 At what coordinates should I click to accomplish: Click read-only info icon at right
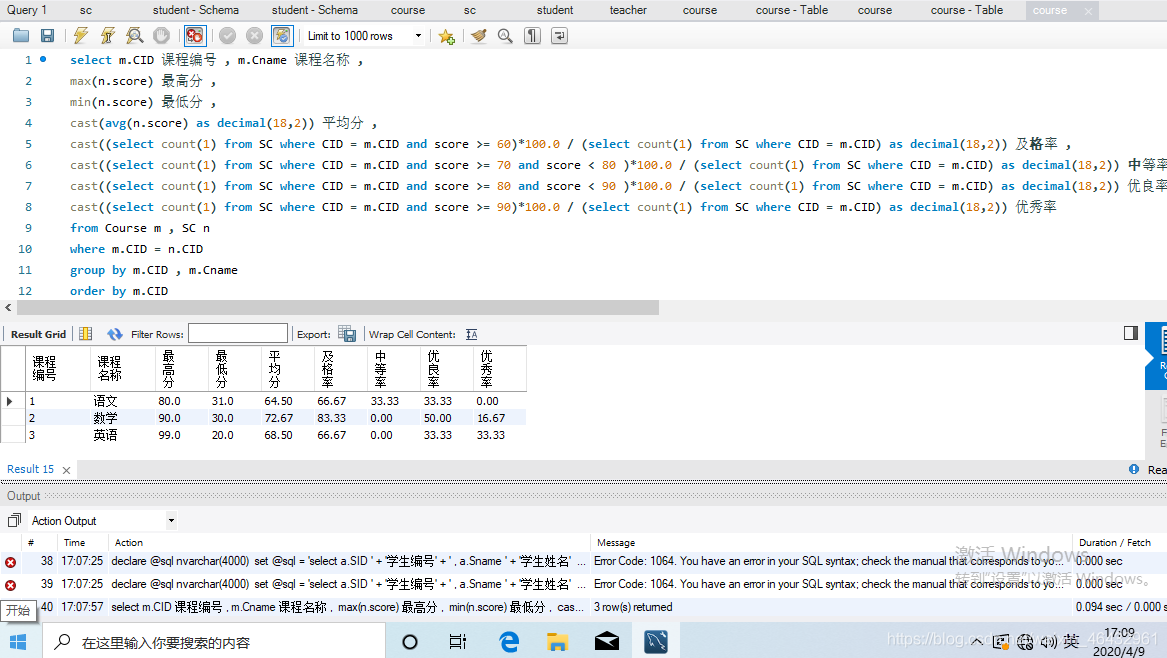(1134, 470)
